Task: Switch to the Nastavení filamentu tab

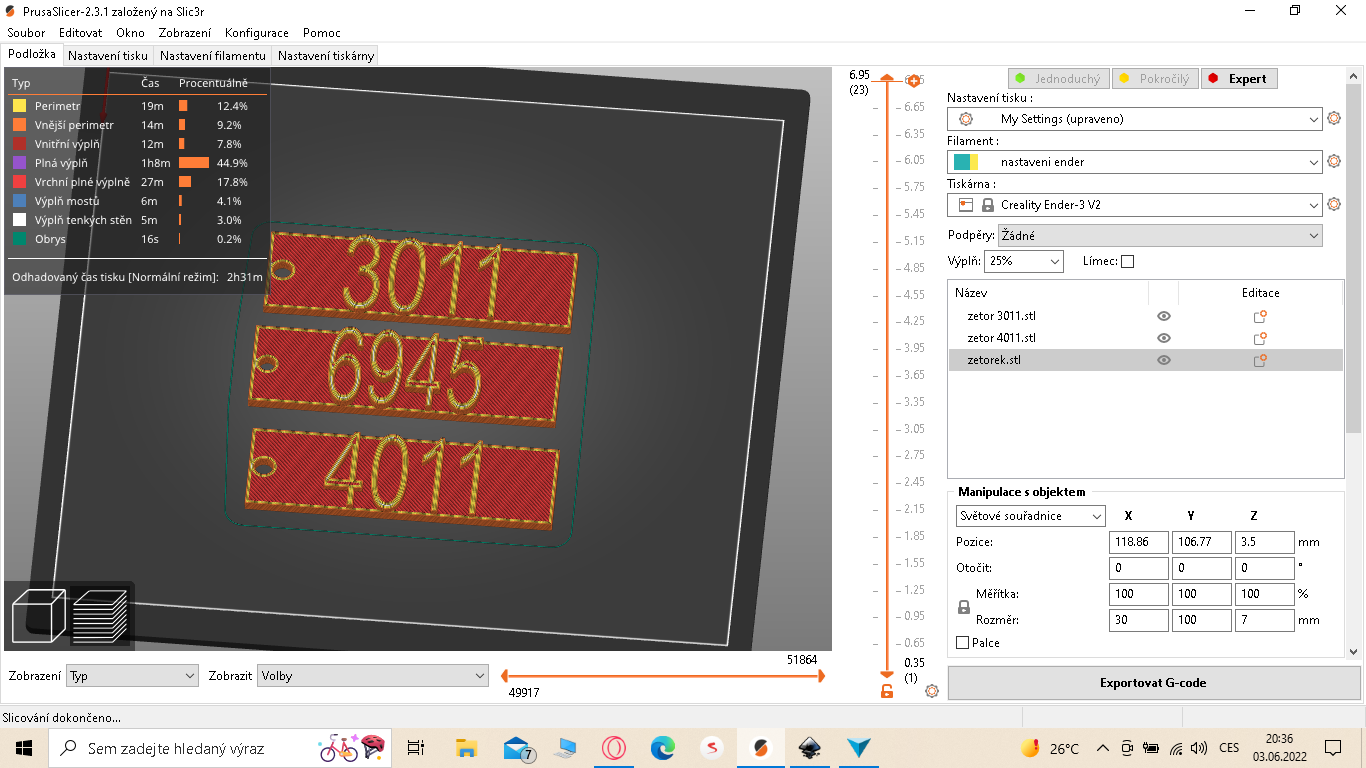Action: tap(213, 56)
